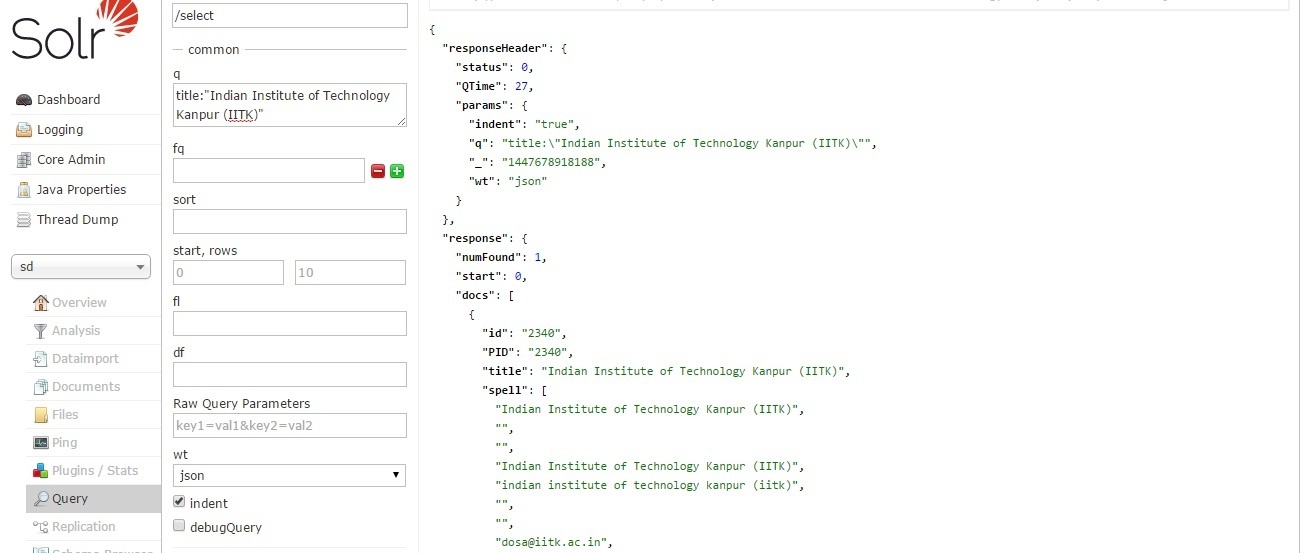Image resolution: width=1306 pixels, height=553 pixels.
Task: Open the Dataimport link
Action: coord(85,359)
